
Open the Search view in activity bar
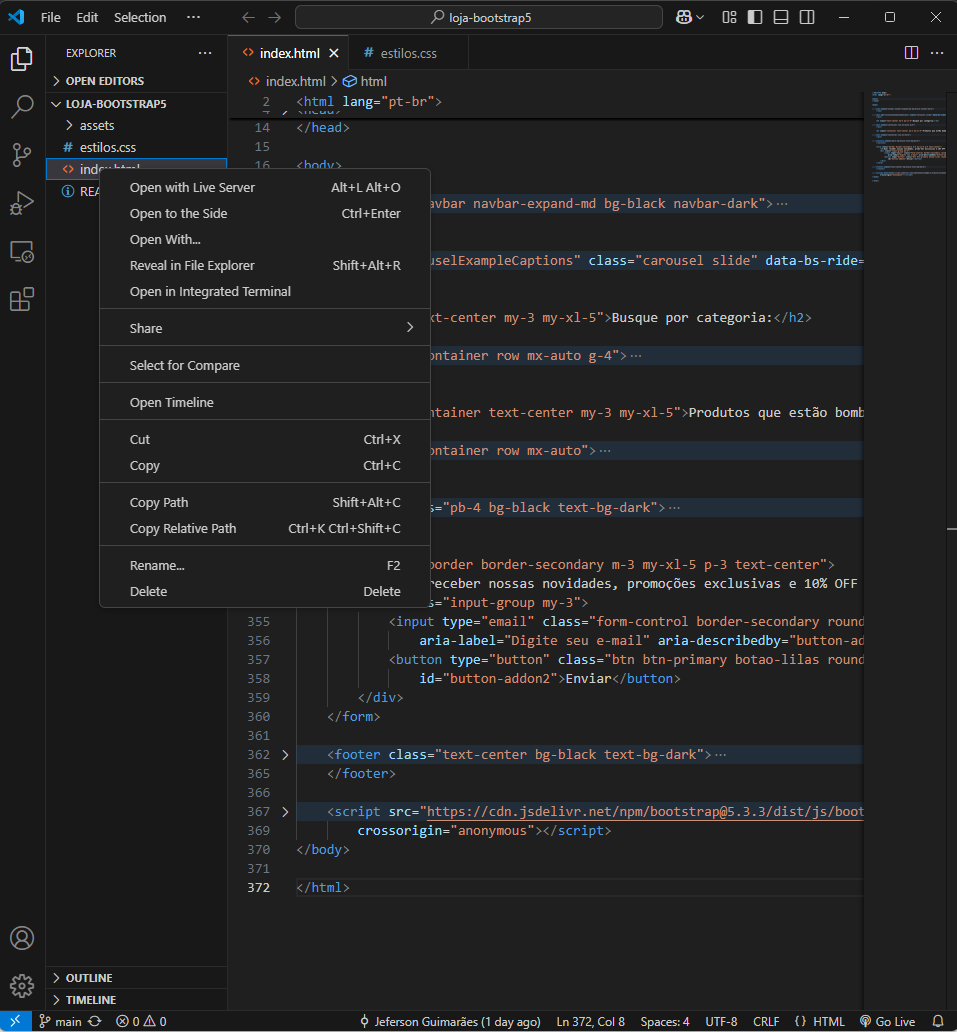click(22, 107)
